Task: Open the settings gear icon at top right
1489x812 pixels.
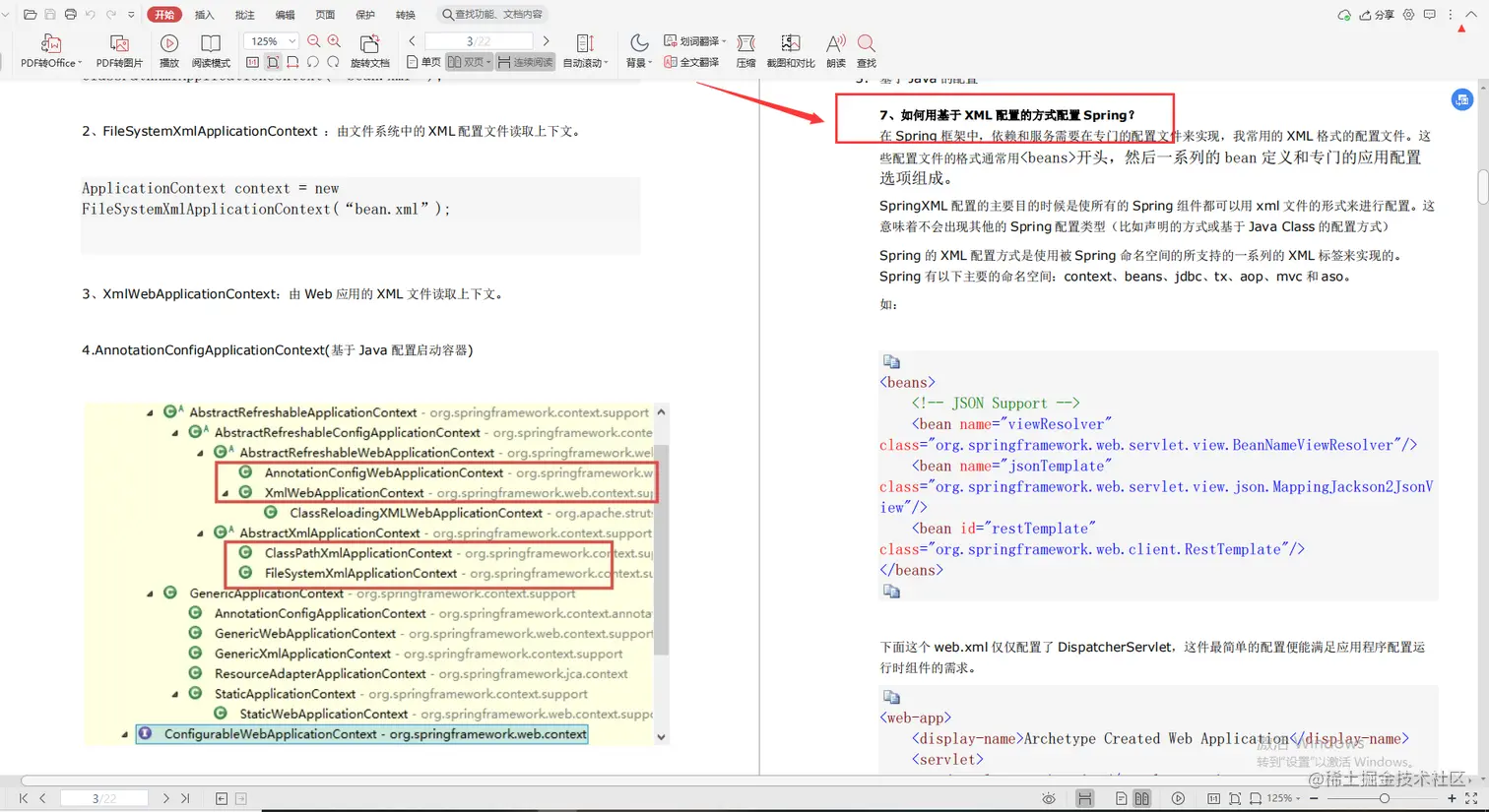Action: [1408, 15]
